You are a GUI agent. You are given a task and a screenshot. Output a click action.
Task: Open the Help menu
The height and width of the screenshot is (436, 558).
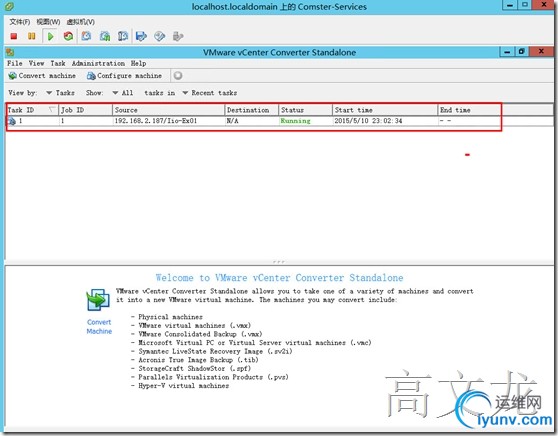click(138, 63)
